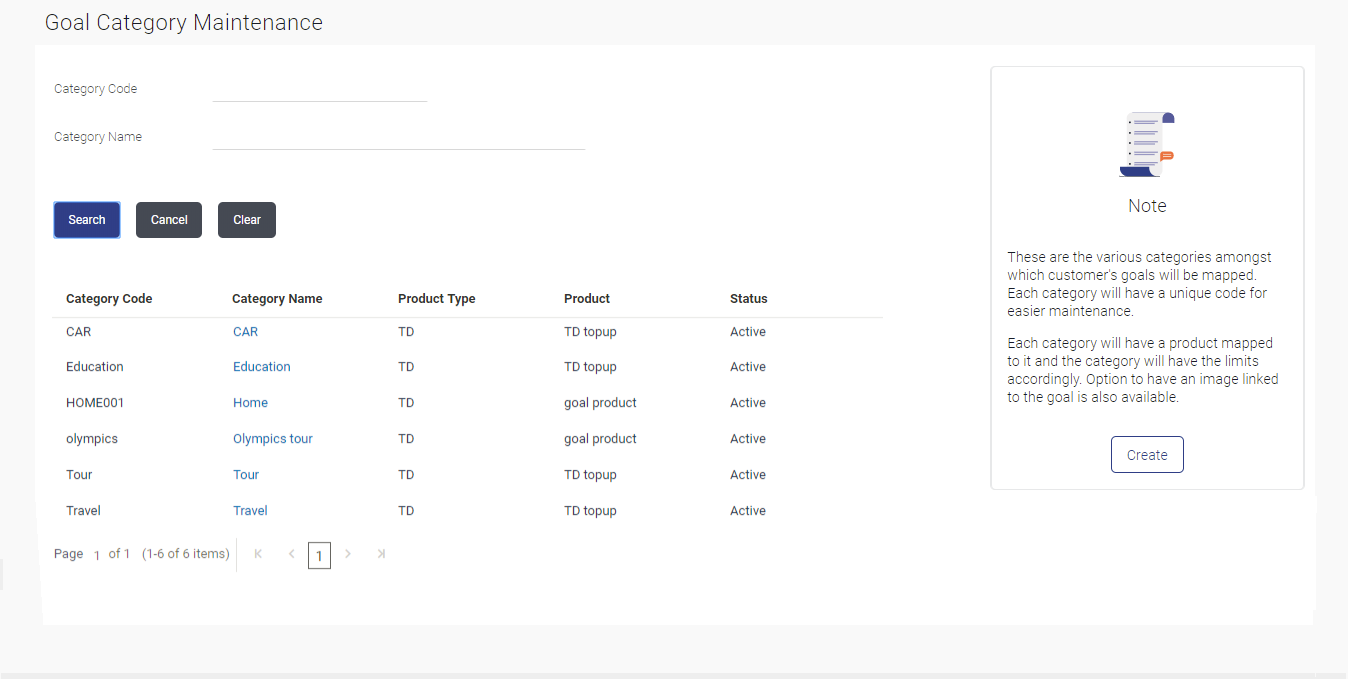Image resolution: width=1348 pixels, height=679 pixels.
Task: Create a new goal category
Action: (x=1147, y=455)
